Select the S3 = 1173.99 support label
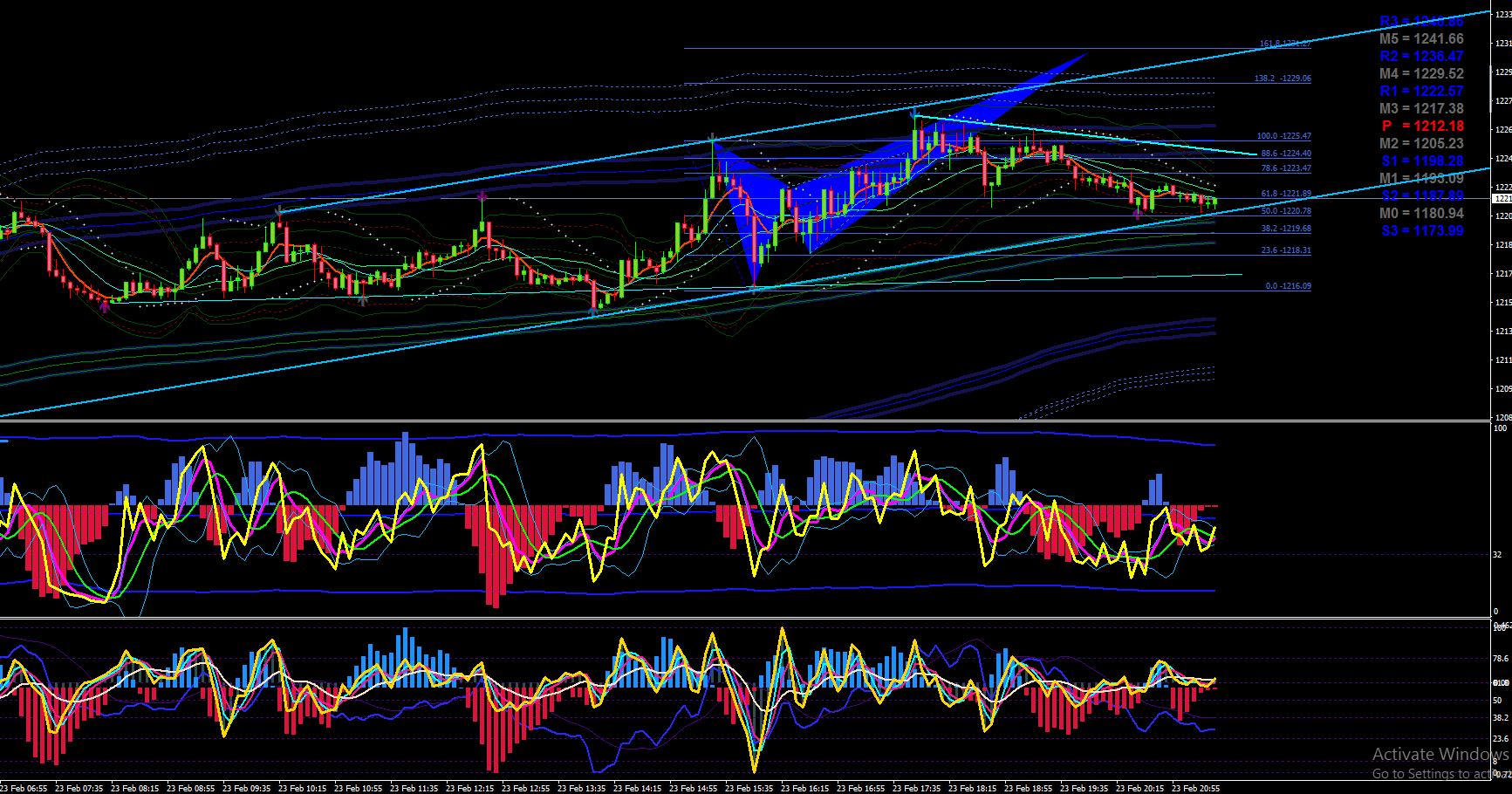This screenshot has height=794, width=1512. [1422, 230]
